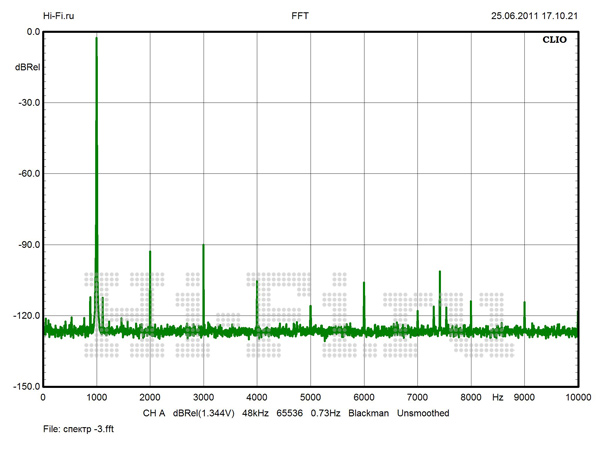Click the harmonic peak at 3000 Hz
600x450 pixels.
203,246
